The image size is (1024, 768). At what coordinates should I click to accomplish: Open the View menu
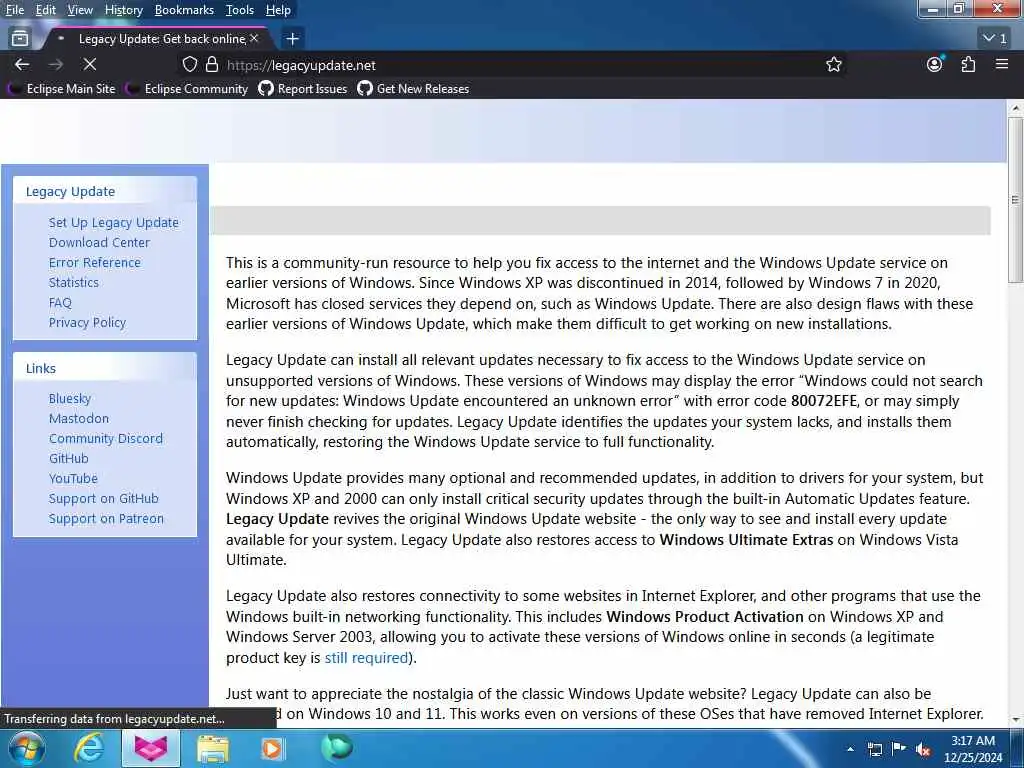(80, 10)
